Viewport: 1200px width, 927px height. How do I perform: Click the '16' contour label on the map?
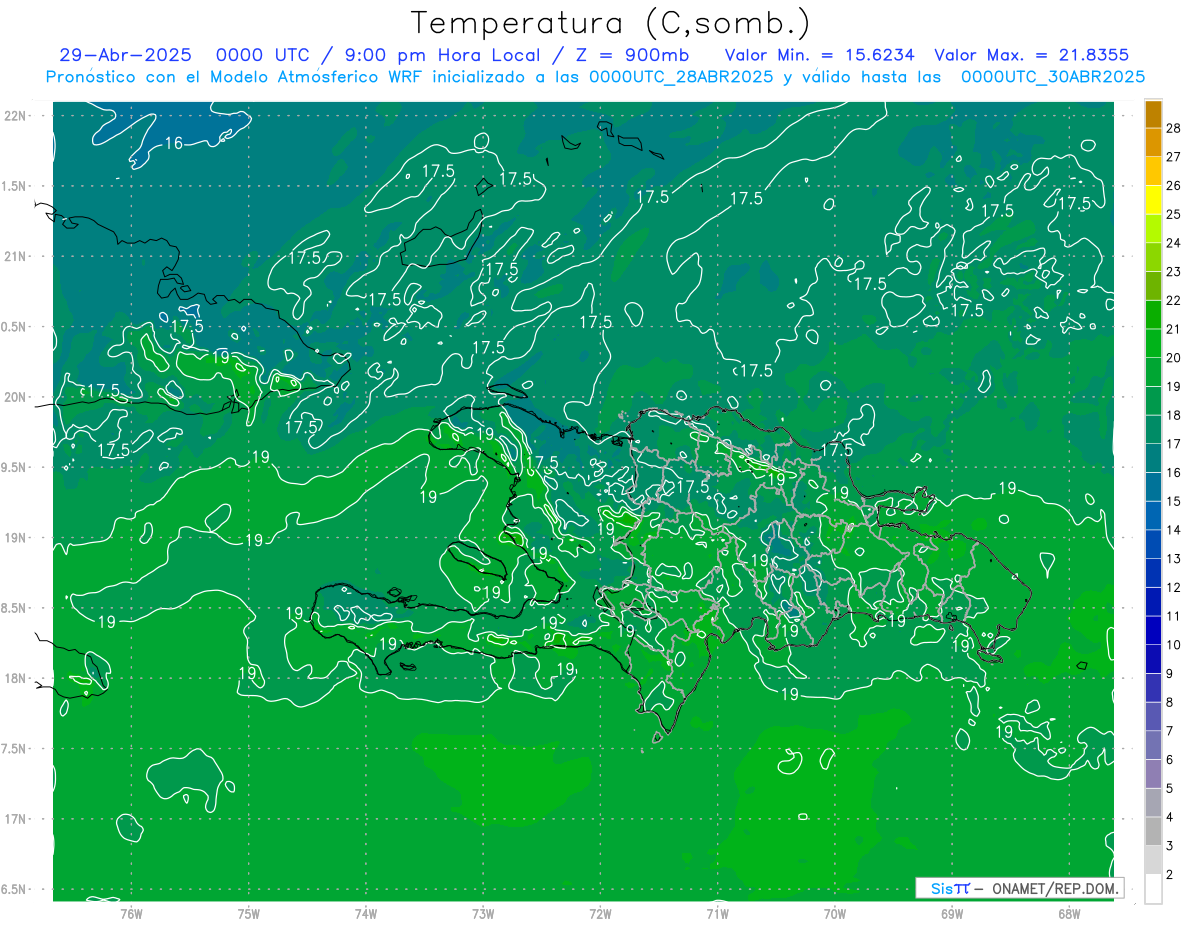173,144
